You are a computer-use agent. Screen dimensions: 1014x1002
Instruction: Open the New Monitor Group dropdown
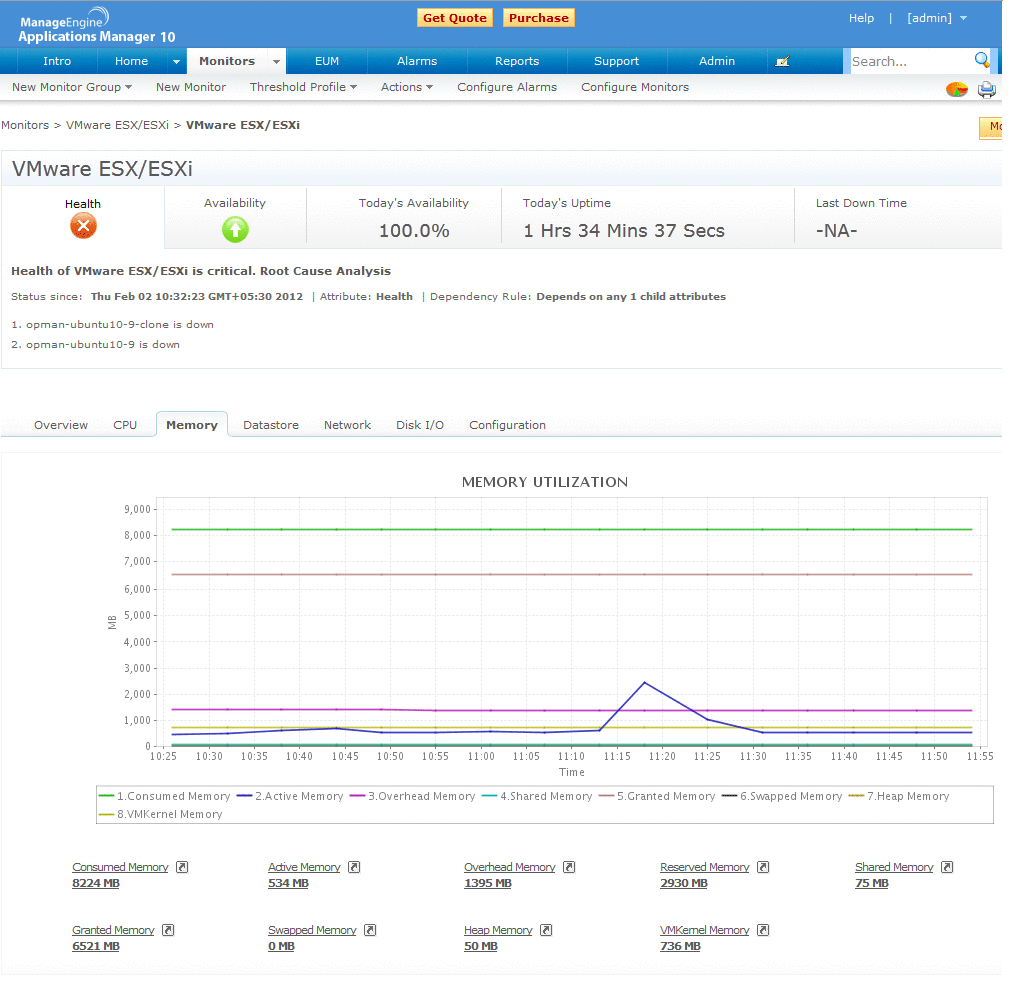pos(72,87)
